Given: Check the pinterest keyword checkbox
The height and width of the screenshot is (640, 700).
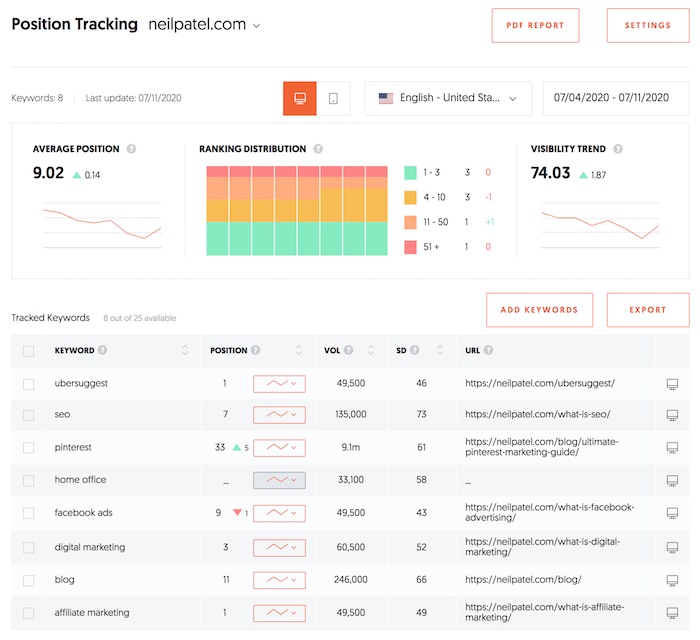Looking at the screenshot, I should pyautogui.click(x=29, y=448).
